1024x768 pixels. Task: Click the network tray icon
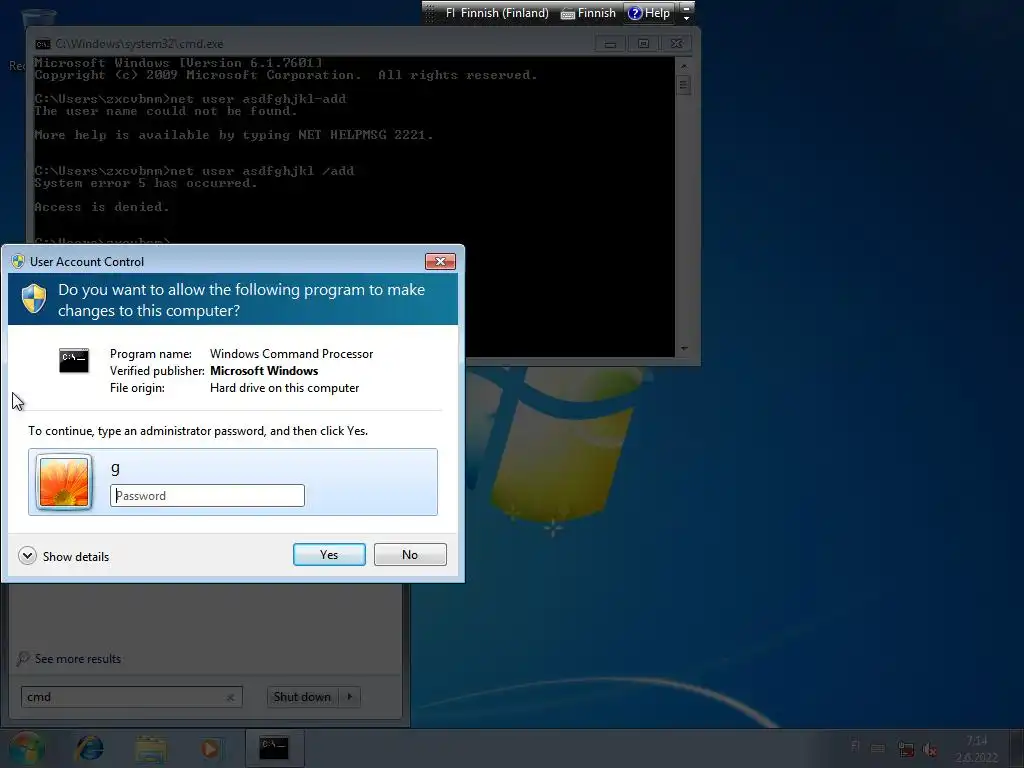pos(906,749)
